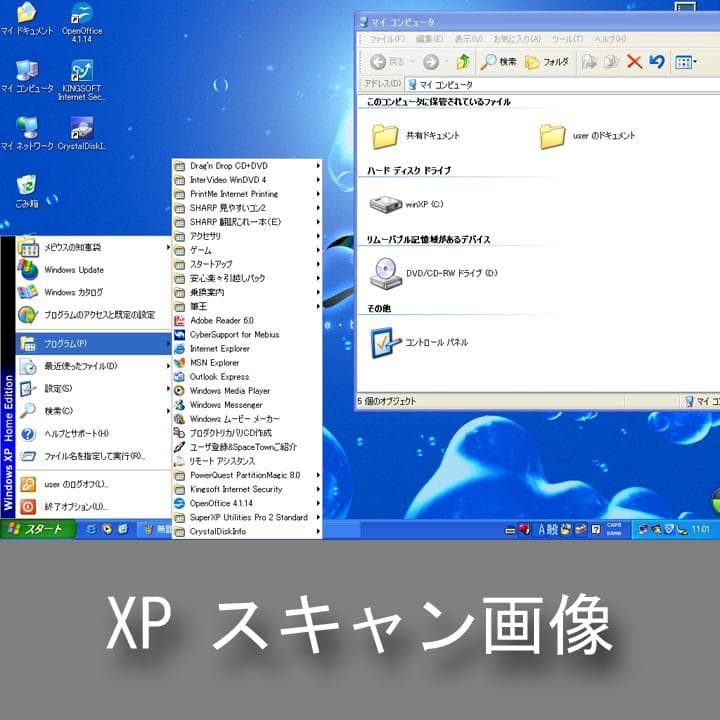
Task: Choose user のログオフ(L)
Action: click(x=94, y=484)
